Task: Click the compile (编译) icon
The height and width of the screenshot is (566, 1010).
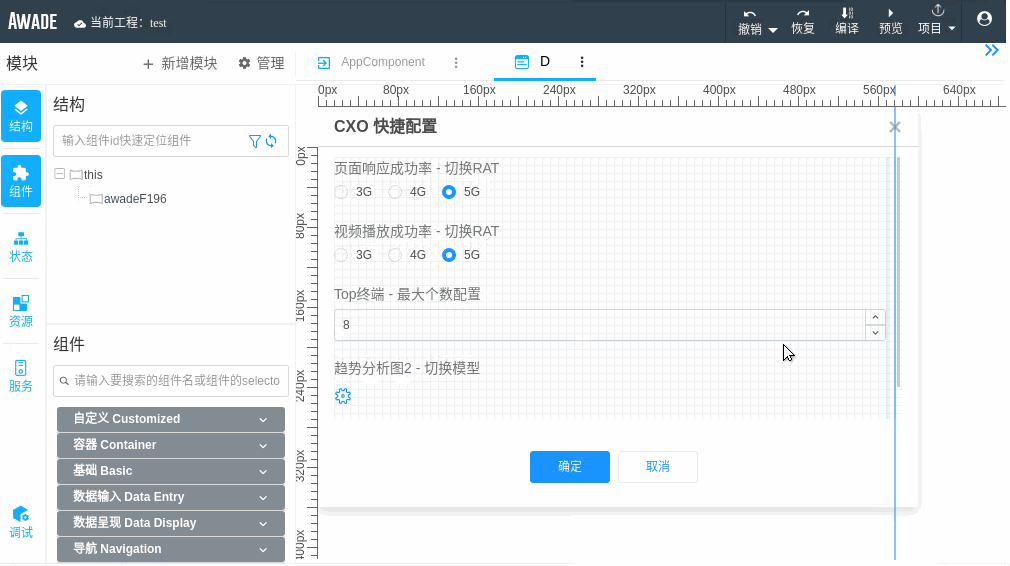Action: 846,13
